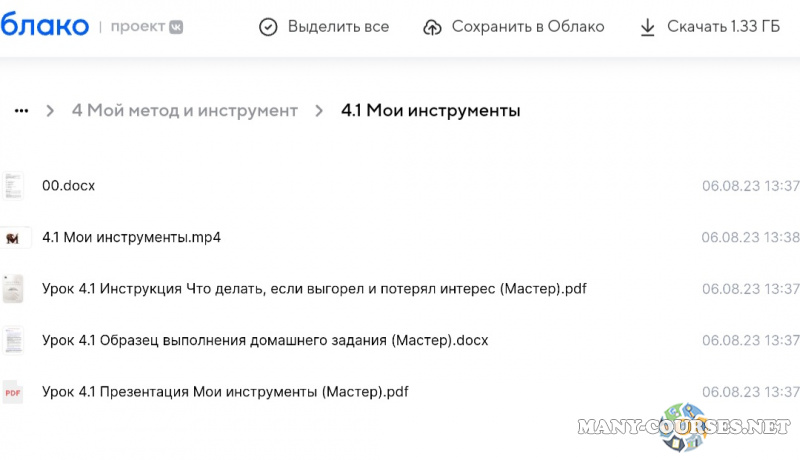The width and height of the screenshot is (800, 460).
Task: Click the current folder "4.1 Мои инструменты" breadcrumb
Action: [x=430, y=111]
